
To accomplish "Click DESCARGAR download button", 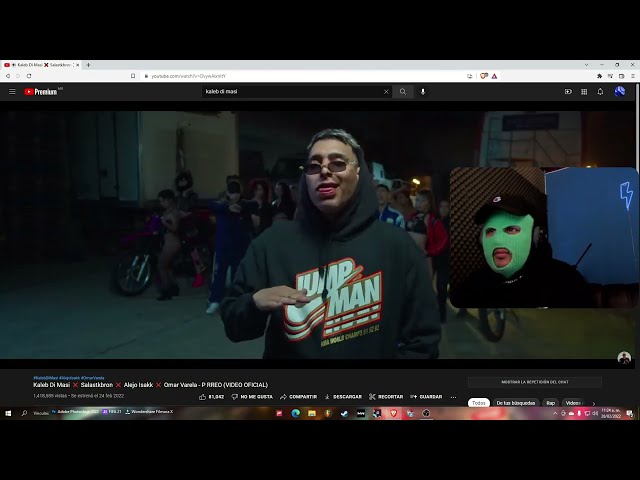I will [343, 397].
